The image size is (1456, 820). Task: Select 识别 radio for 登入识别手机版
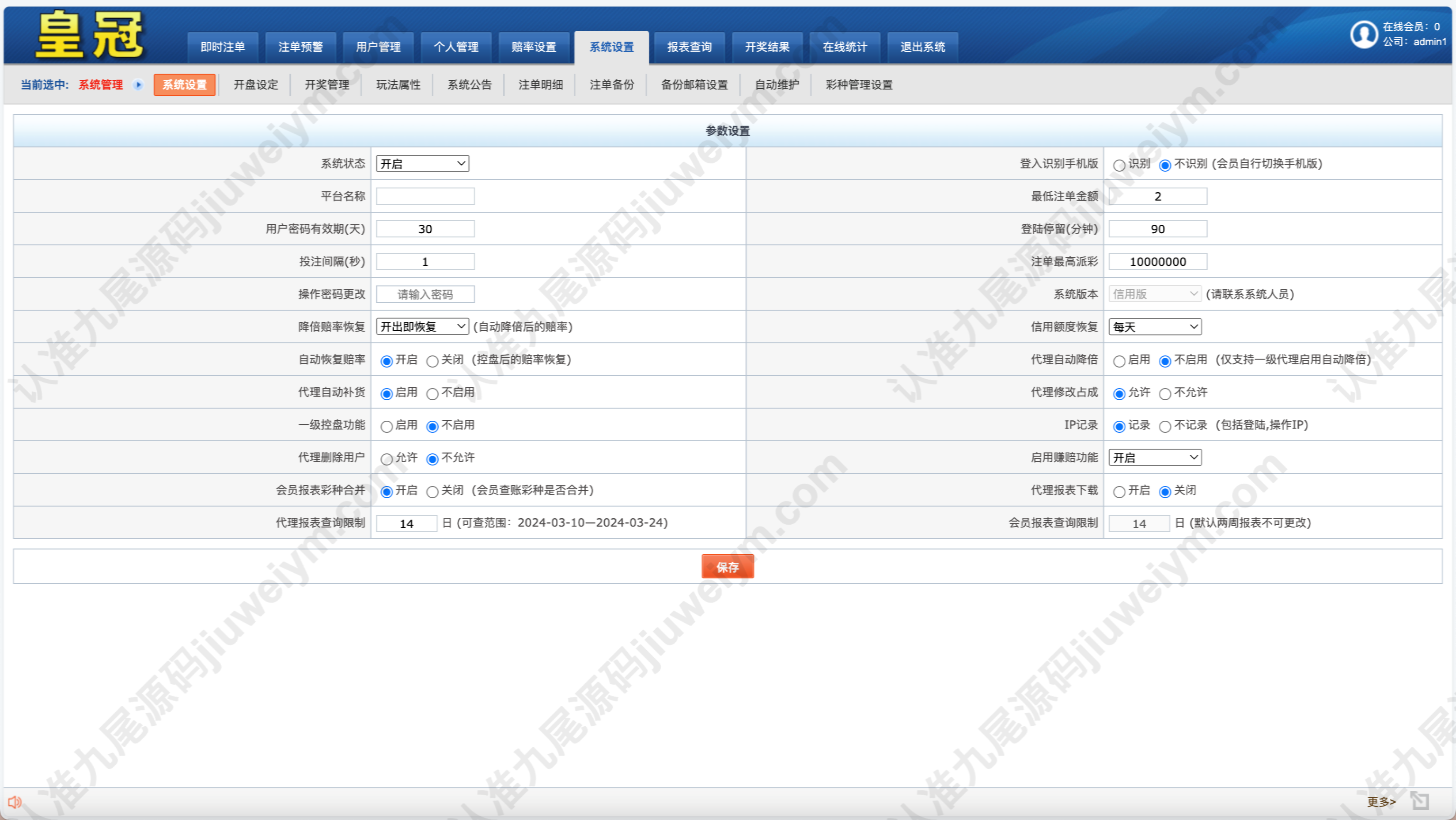point(1119,165)
